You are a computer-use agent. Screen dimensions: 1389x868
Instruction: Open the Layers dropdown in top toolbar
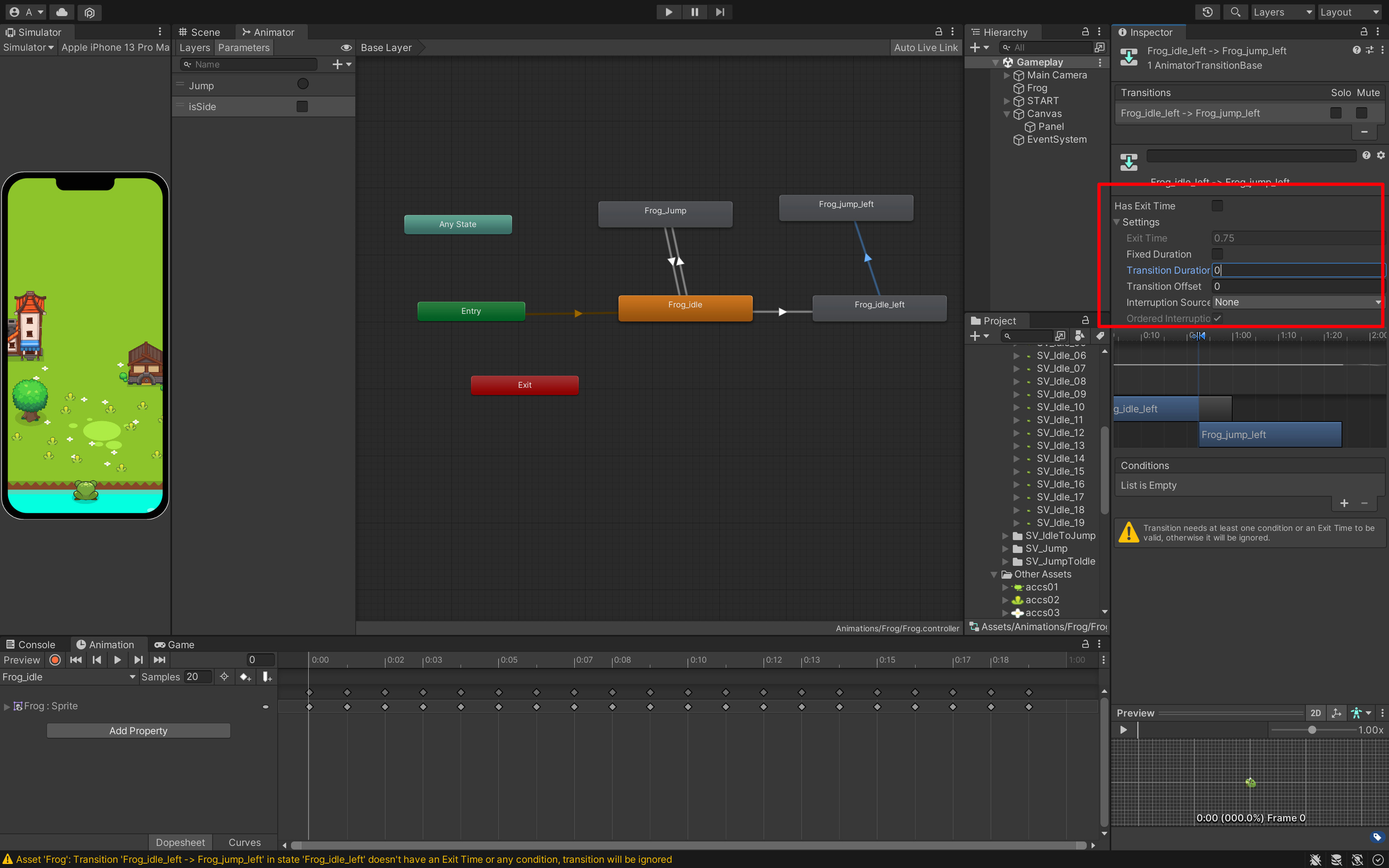pyautogui.click(x=1282, y=12)
